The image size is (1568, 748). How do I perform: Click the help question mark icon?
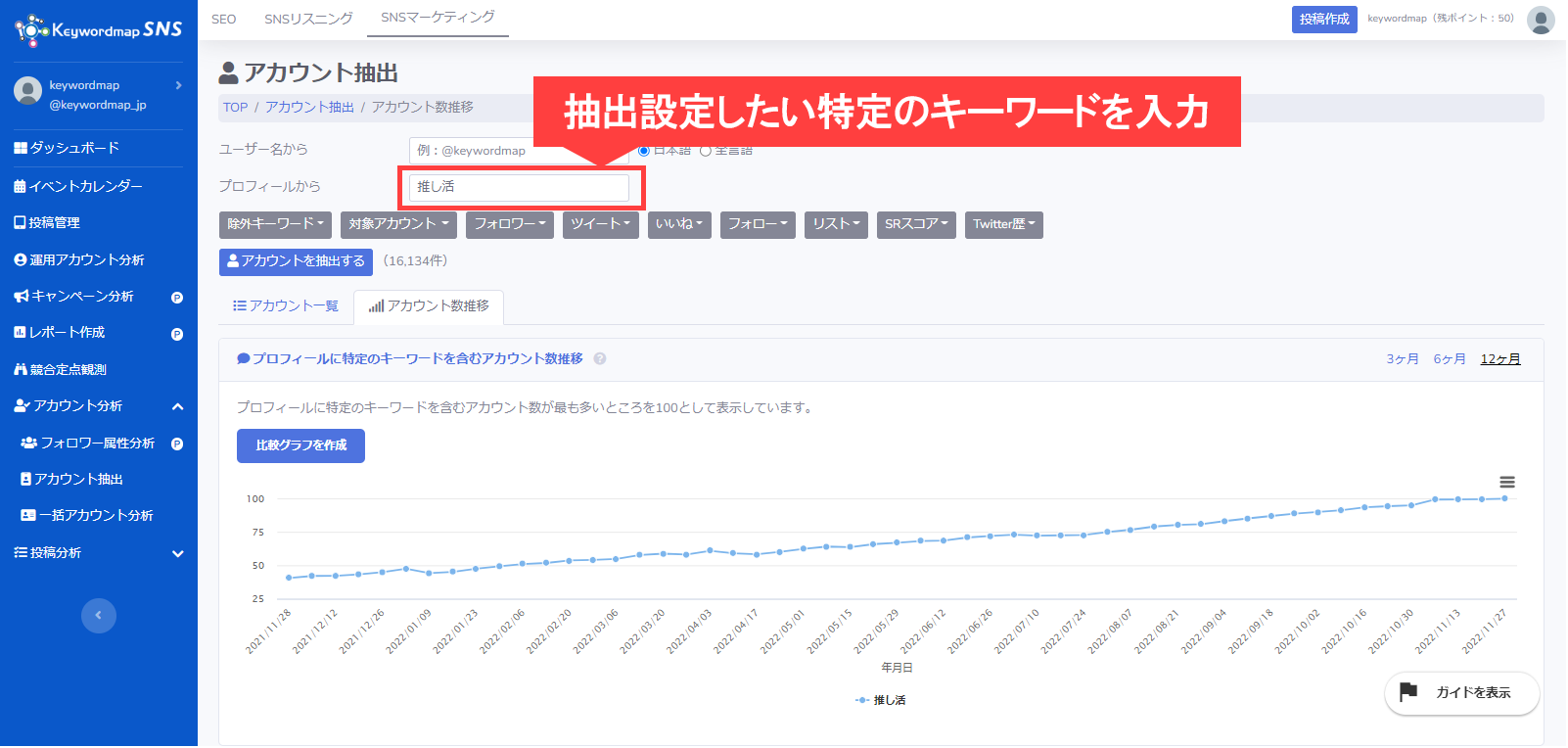click(x=600, y=358)
